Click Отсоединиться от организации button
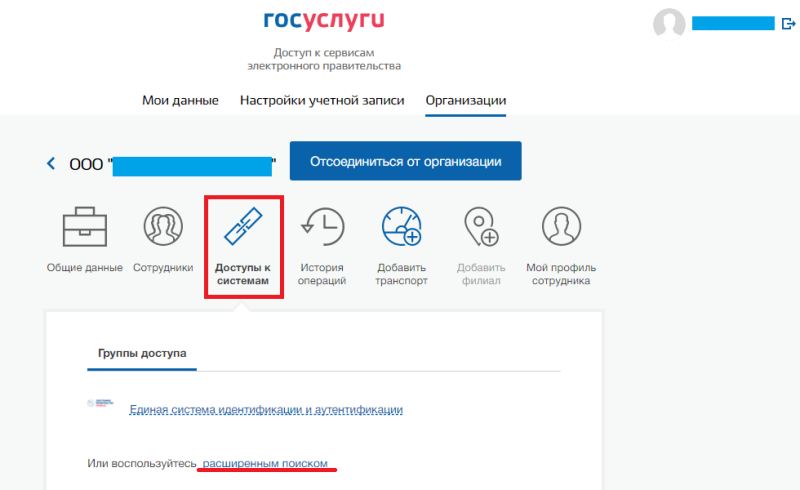 click(406, 161)
